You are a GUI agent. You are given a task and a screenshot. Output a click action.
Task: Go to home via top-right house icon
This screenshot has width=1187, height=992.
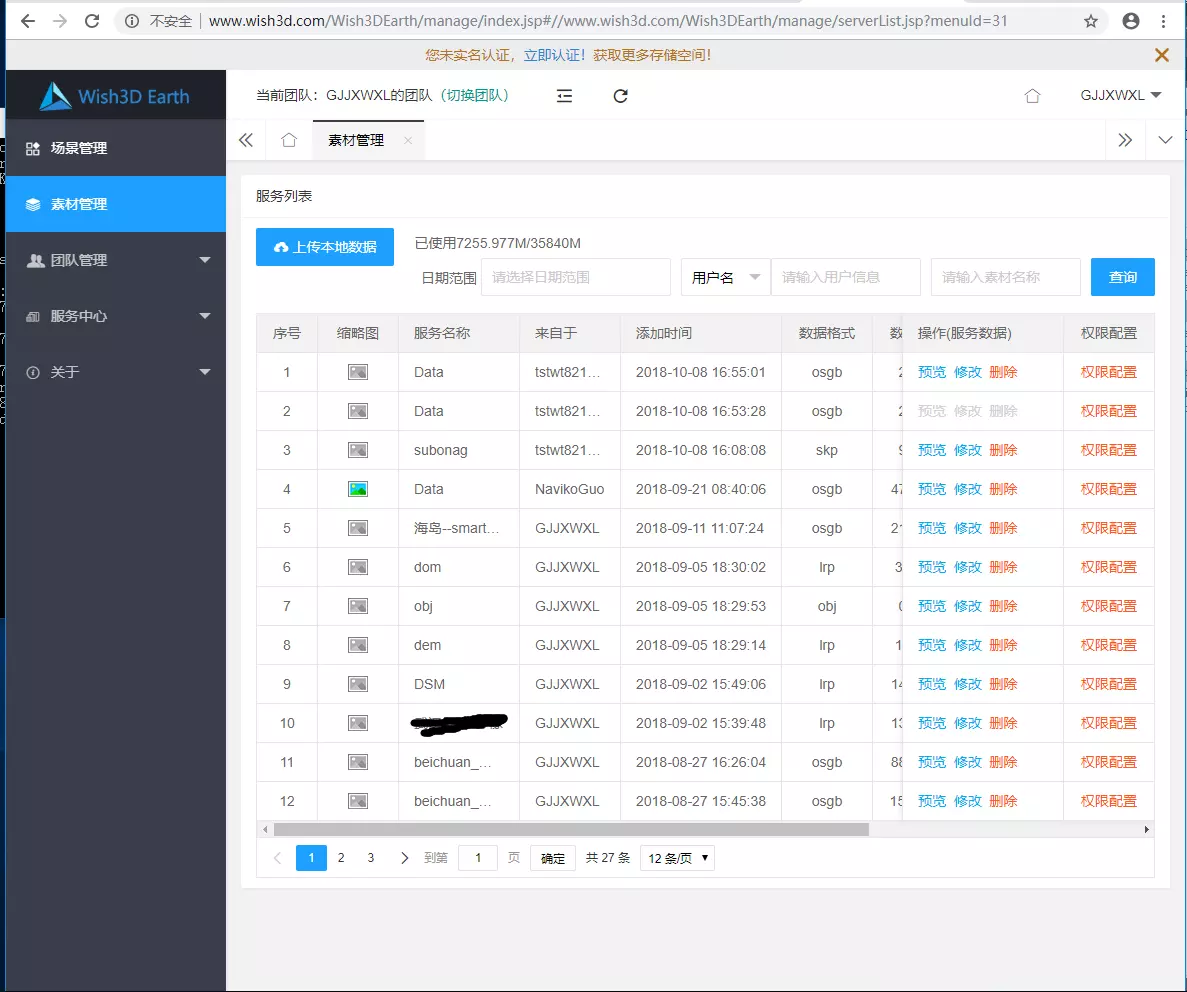[1033, 95]
